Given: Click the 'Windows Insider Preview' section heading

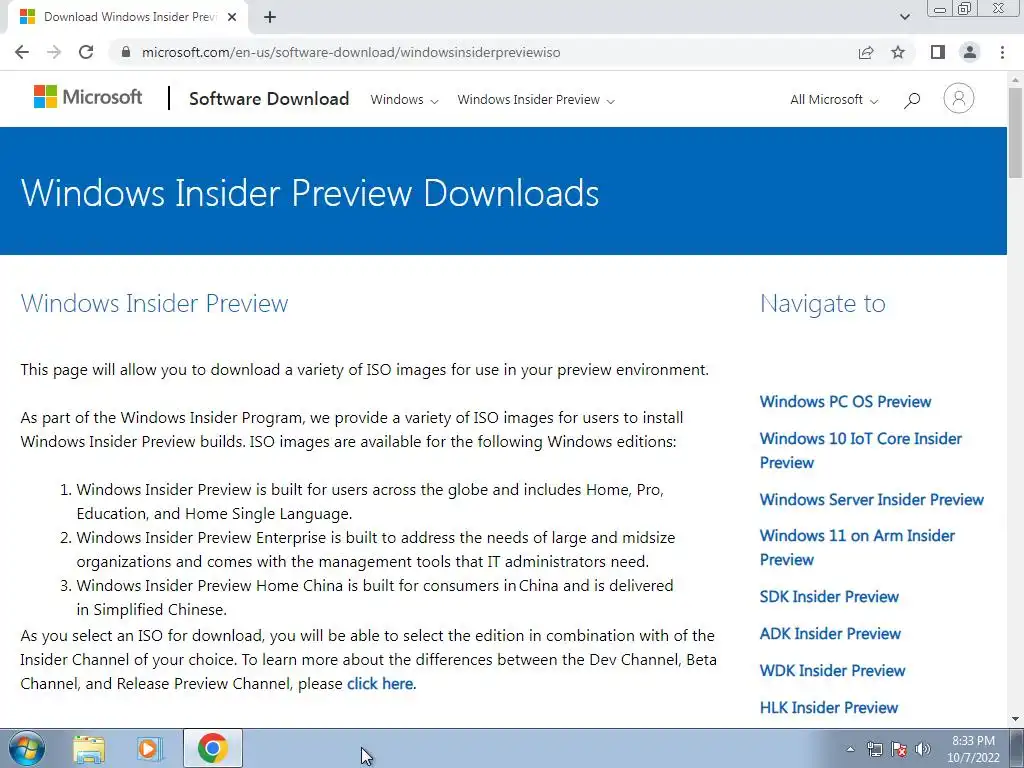Looking at the screenshot, I should coord(154,304).
